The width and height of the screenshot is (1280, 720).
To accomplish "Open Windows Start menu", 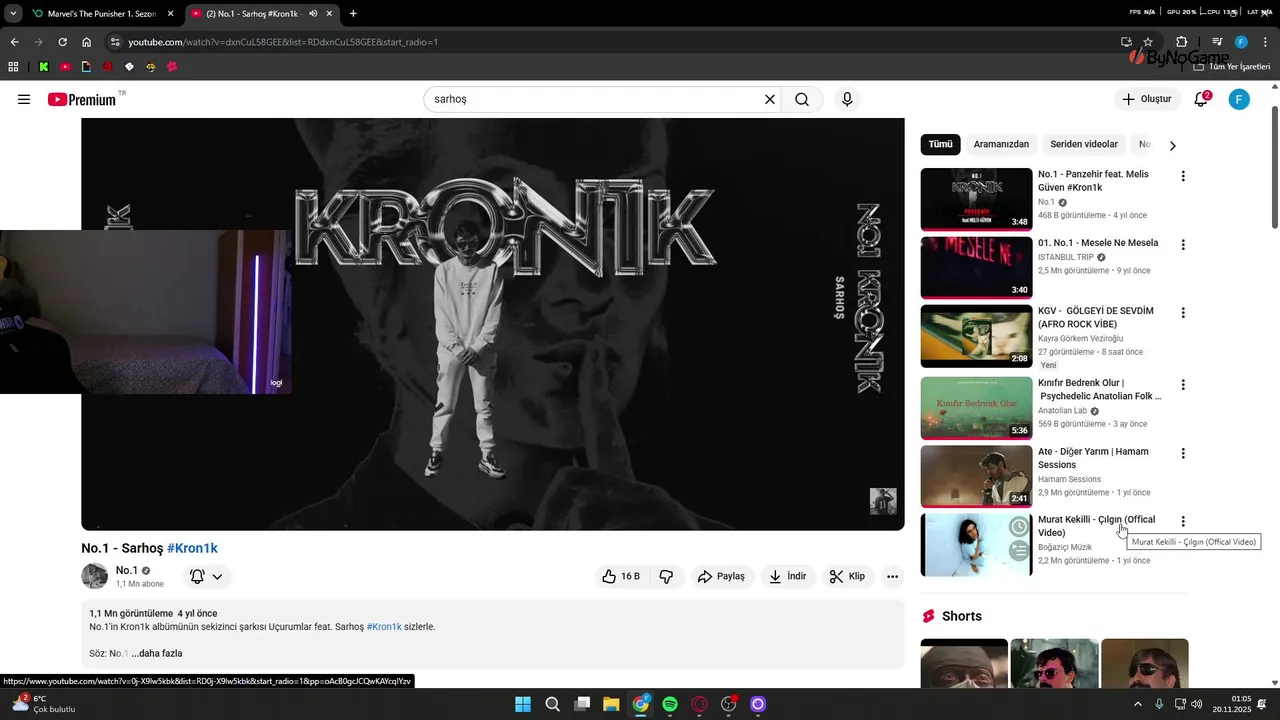I will tap(523, 704).
